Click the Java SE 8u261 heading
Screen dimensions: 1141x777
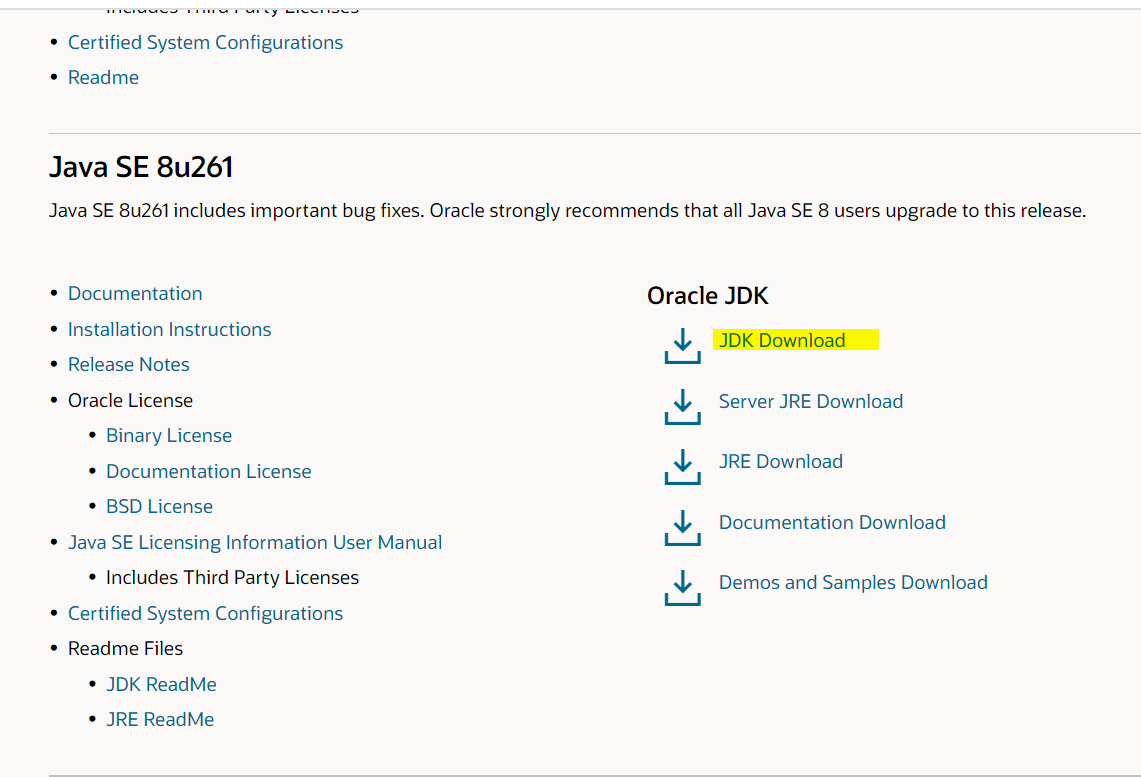click(141, 167)
